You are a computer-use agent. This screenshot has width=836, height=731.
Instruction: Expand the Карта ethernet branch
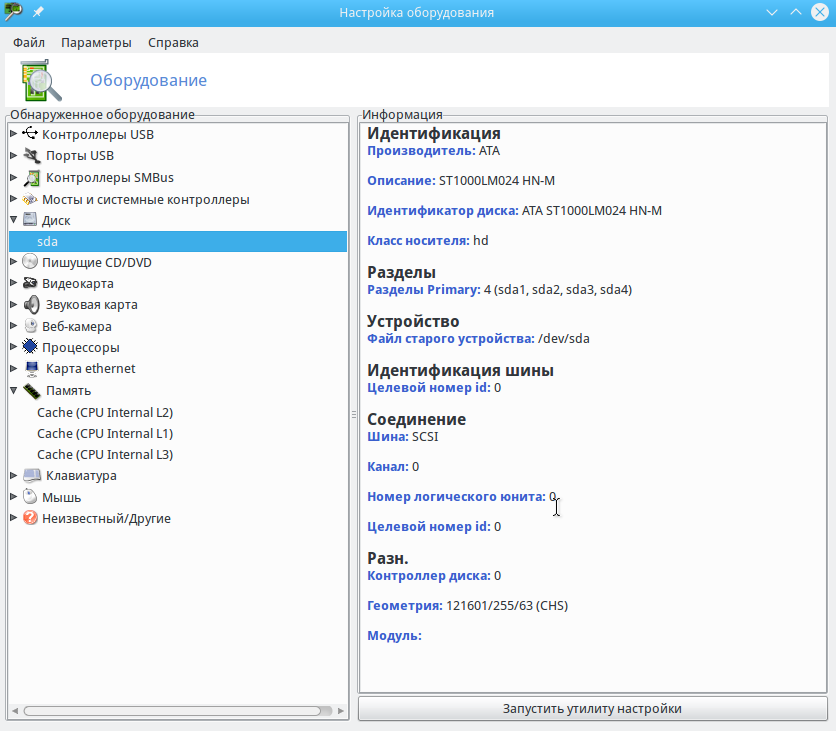click(14, 368)
